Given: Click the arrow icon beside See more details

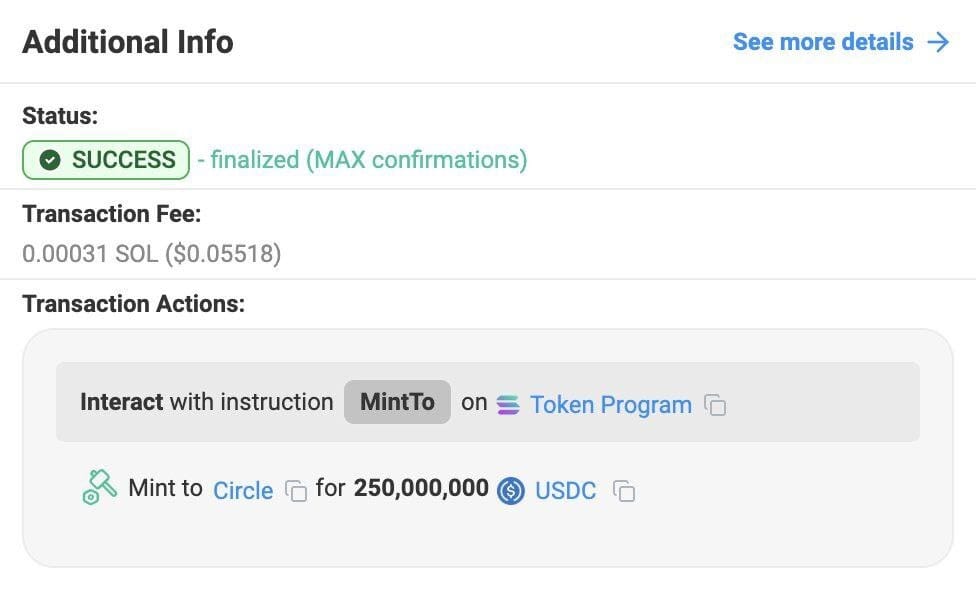Looking at the screenshot, I should [939, 42].
